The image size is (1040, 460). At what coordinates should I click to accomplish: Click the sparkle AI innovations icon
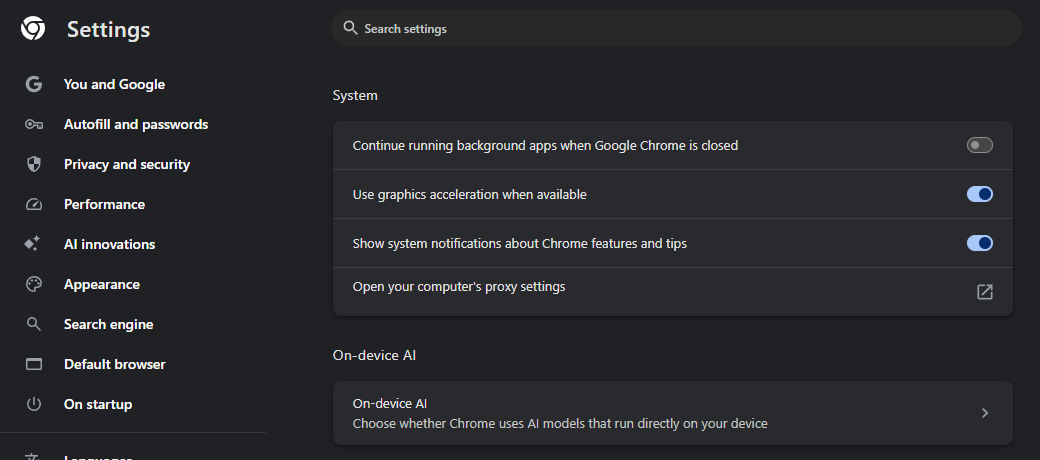coord(32,244)
